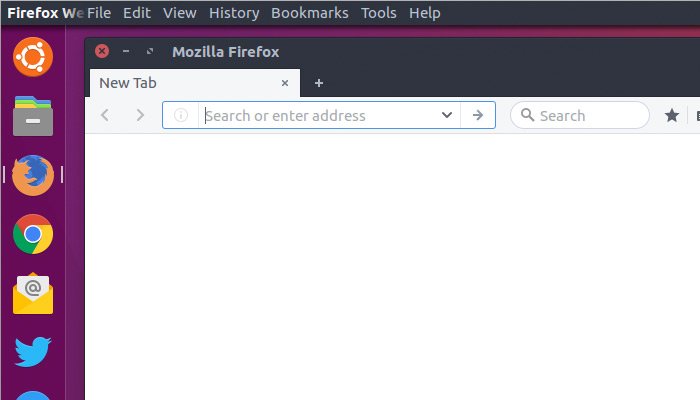This screenshot has width=700, height=400.
Task: Open the History menu
Action: click(x=234, y=13)
